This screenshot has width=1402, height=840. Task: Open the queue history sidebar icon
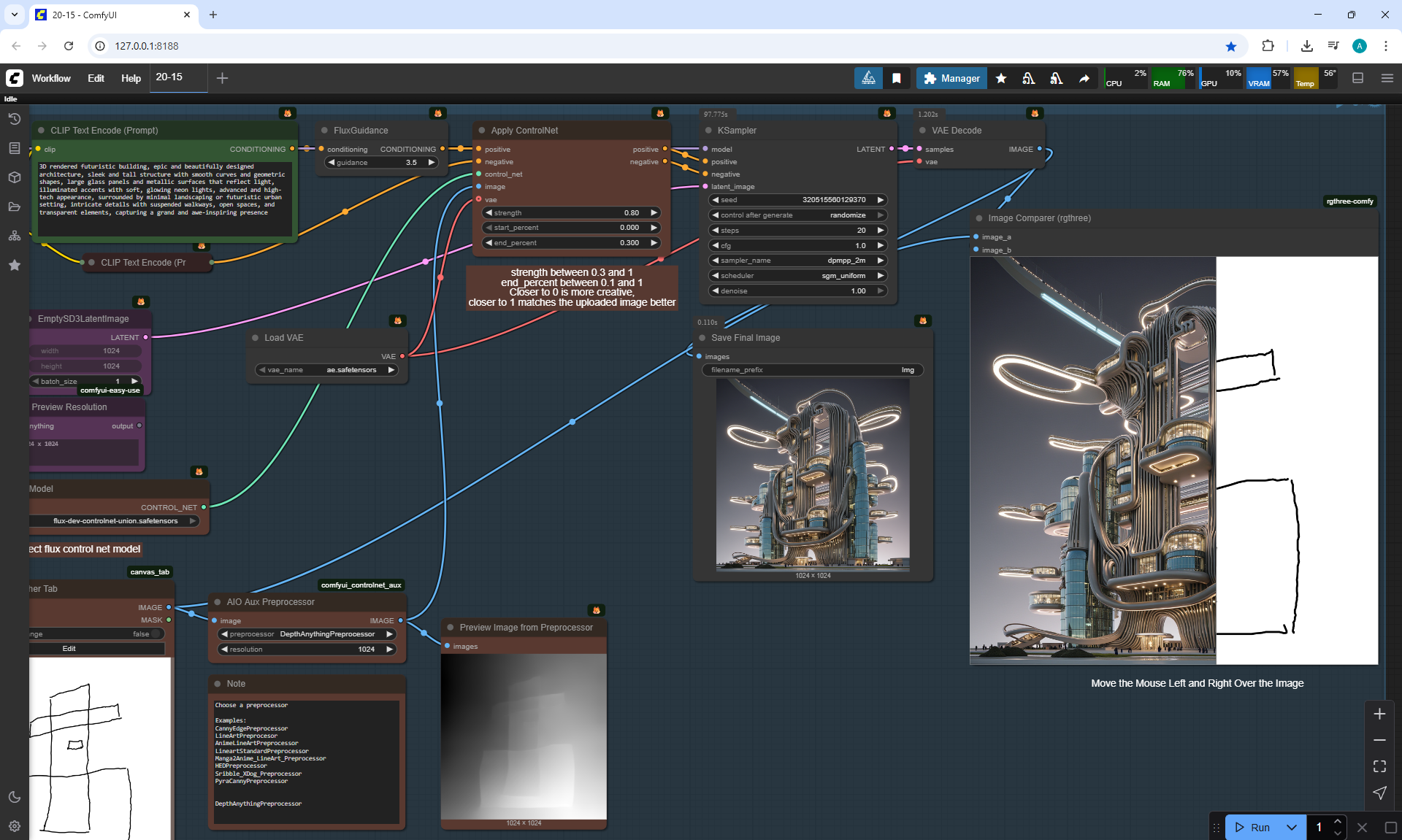[x=14, y=119]
